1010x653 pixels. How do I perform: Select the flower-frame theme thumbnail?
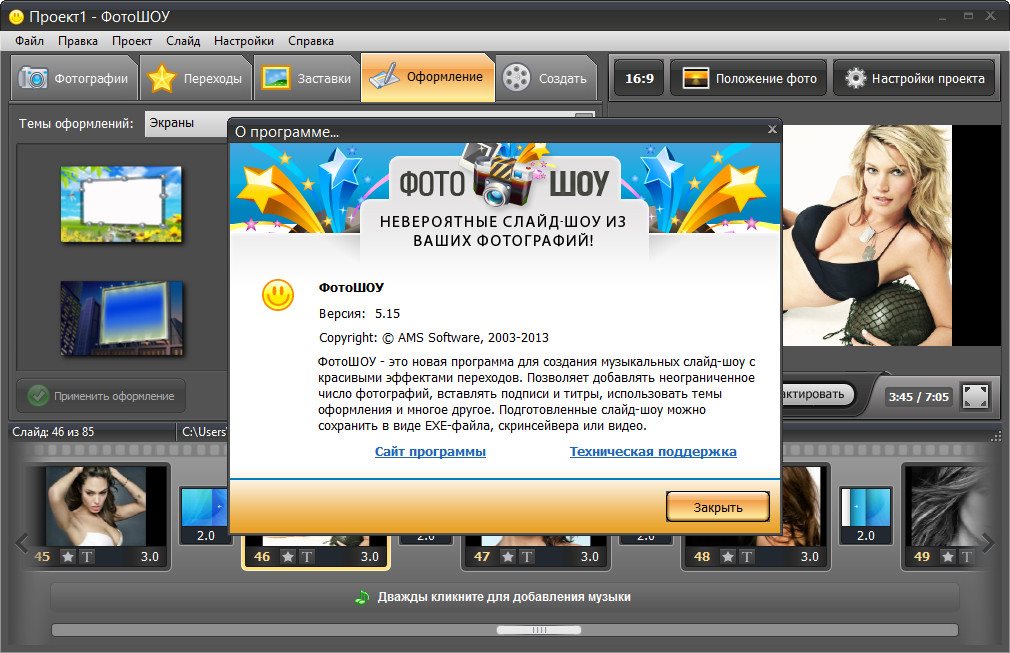pos(121,204)
